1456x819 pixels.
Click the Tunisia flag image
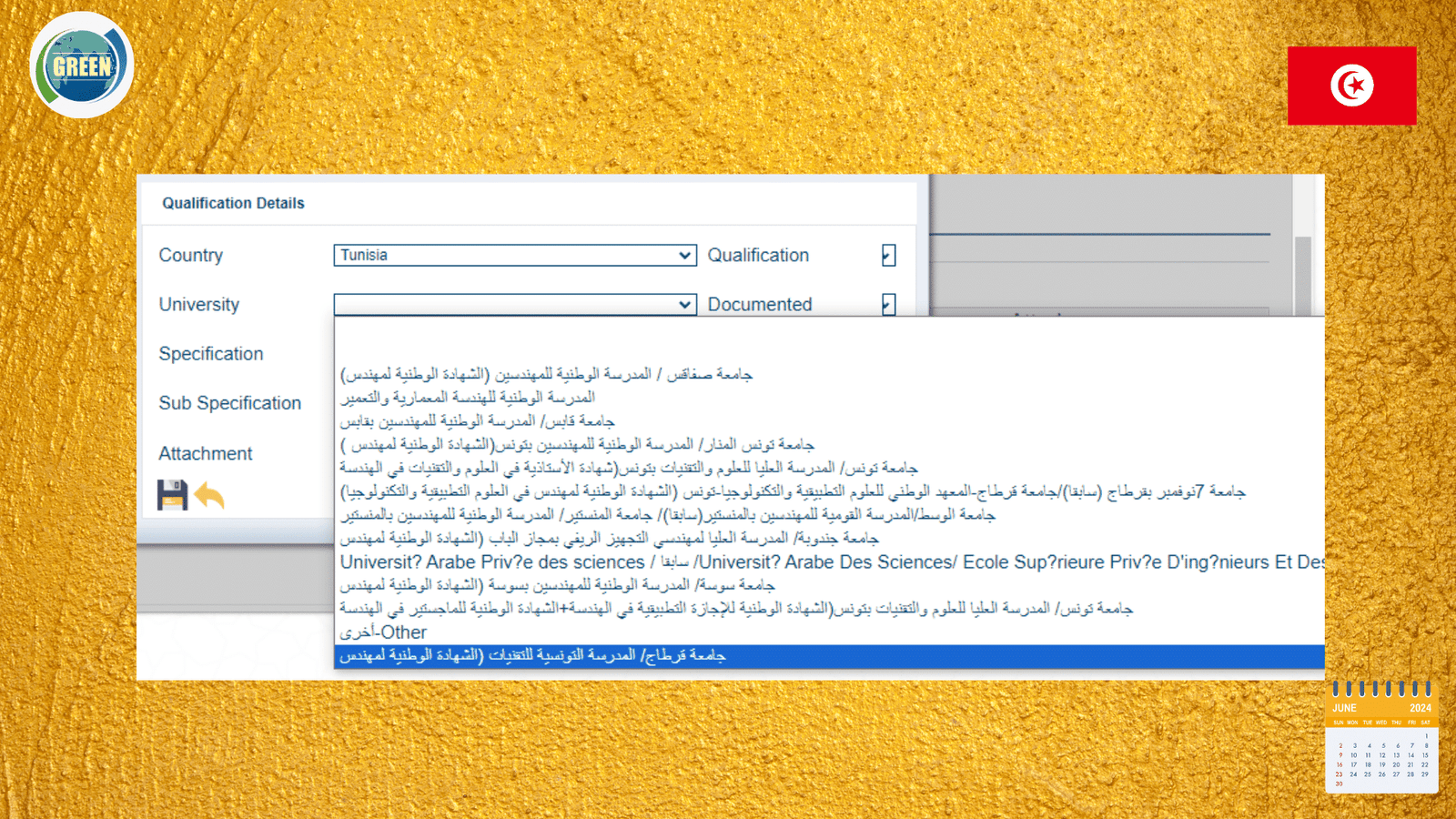coord(1351,86)
